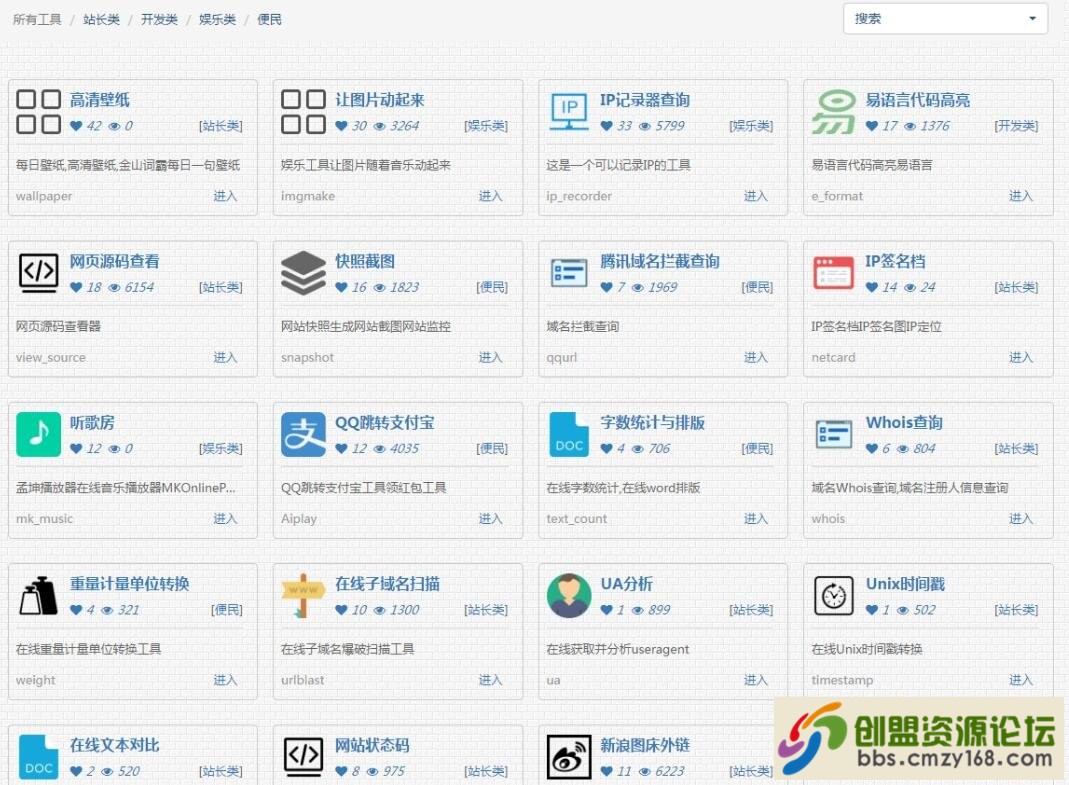Click the heart icon on UA分析
The image size is (1069, 785).
coord(606,610)
